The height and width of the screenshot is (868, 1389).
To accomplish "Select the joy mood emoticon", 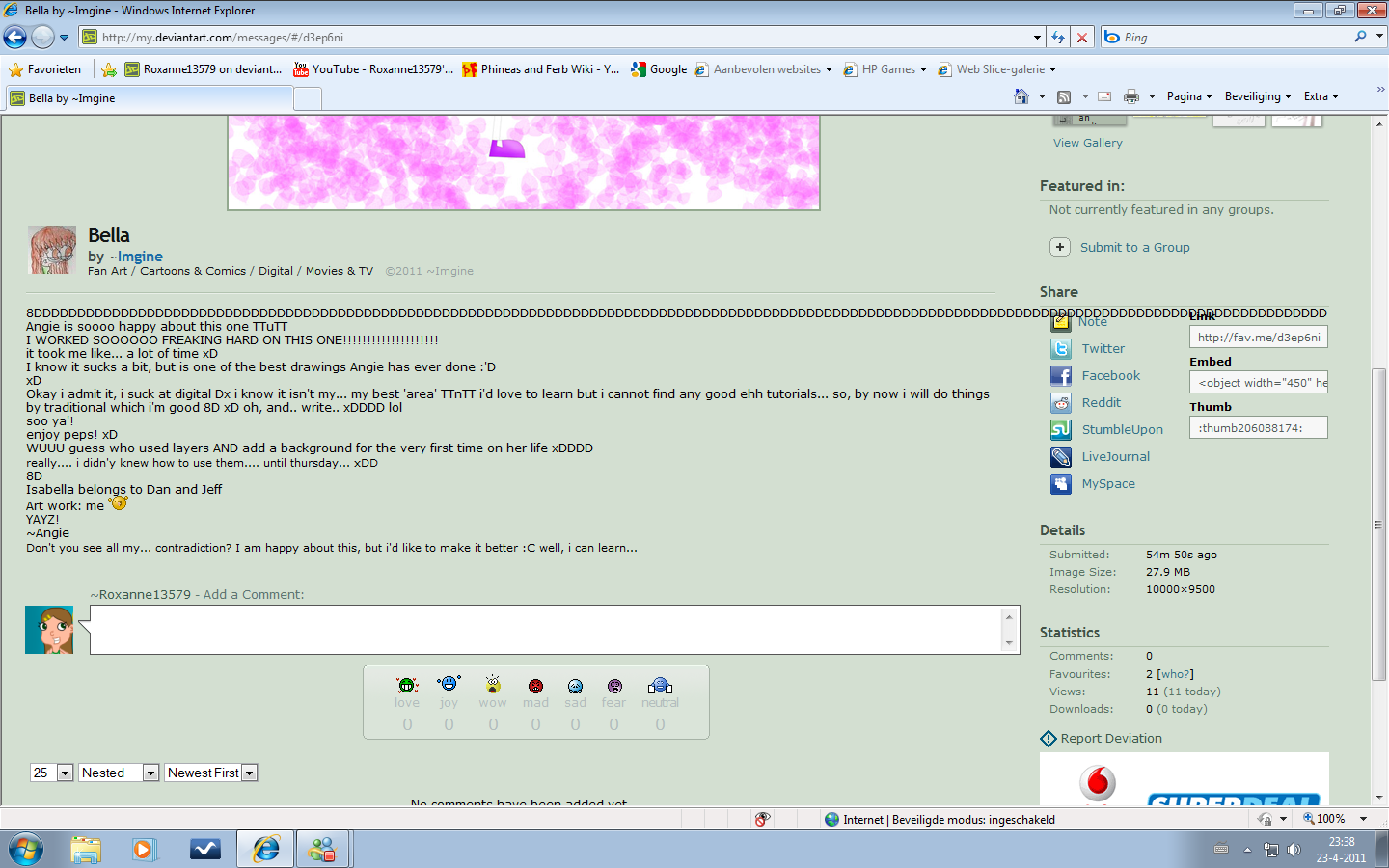I will tap(449, 684).
